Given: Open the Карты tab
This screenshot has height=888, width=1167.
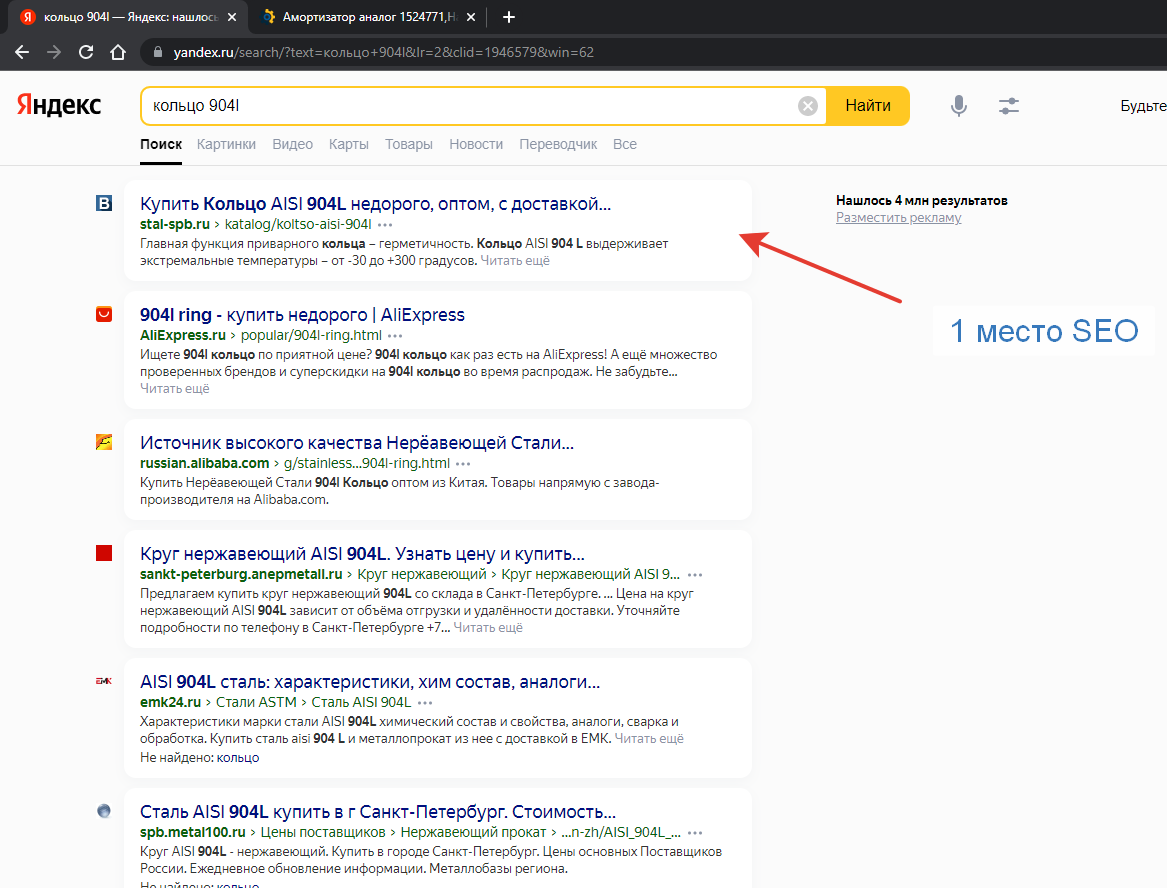Looking at the screenshot, I should [x=348, y=144].
